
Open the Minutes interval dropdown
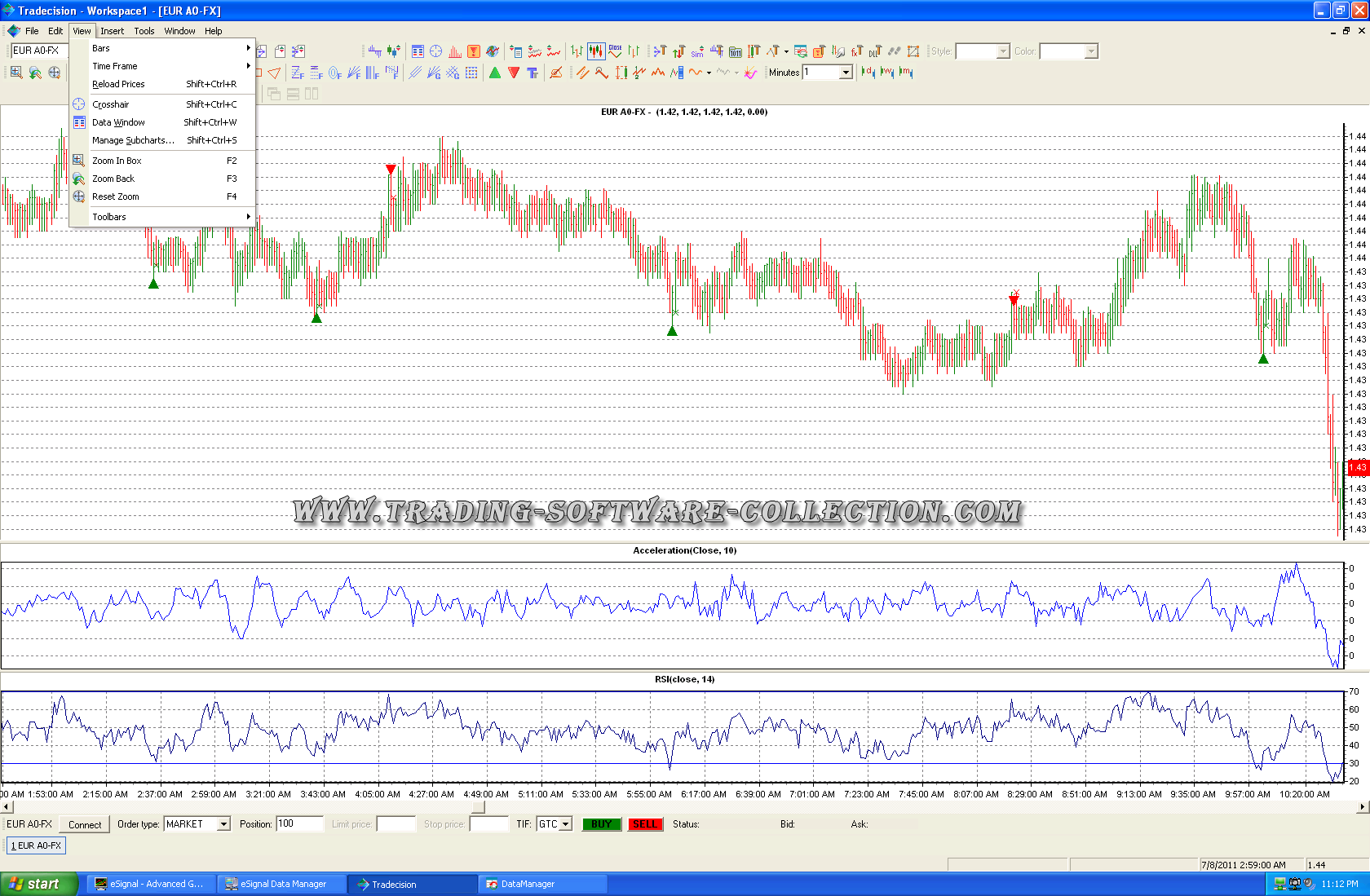coord(846,73)
